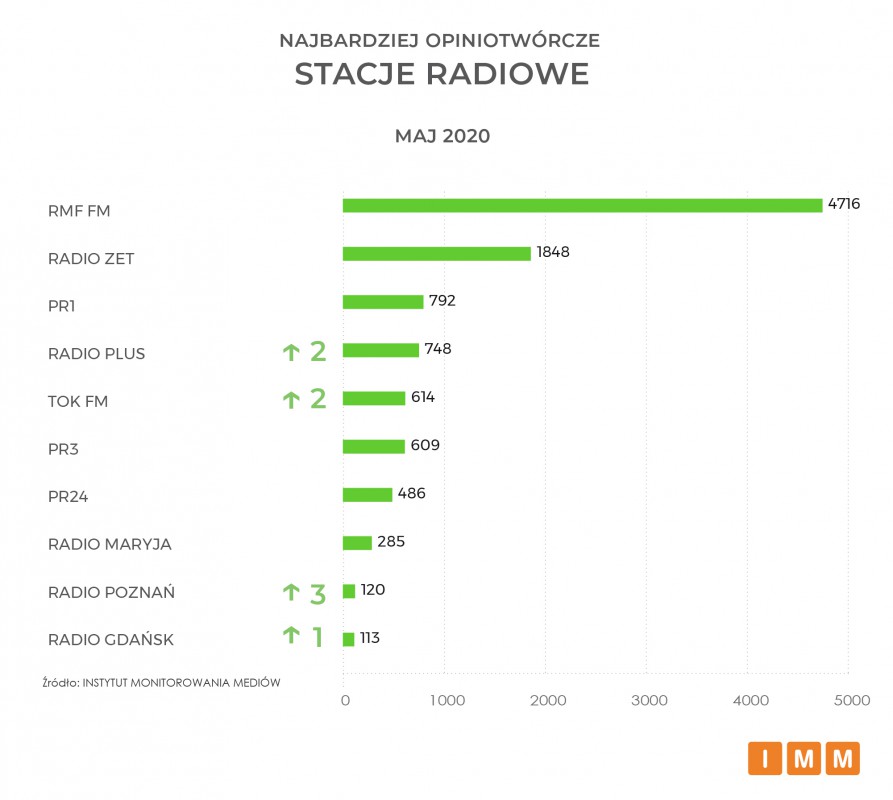This screenshot has height=800, width=893.
Task: Click the green arrow next to Radio Poznań
Action: click(x=291, y=592)
